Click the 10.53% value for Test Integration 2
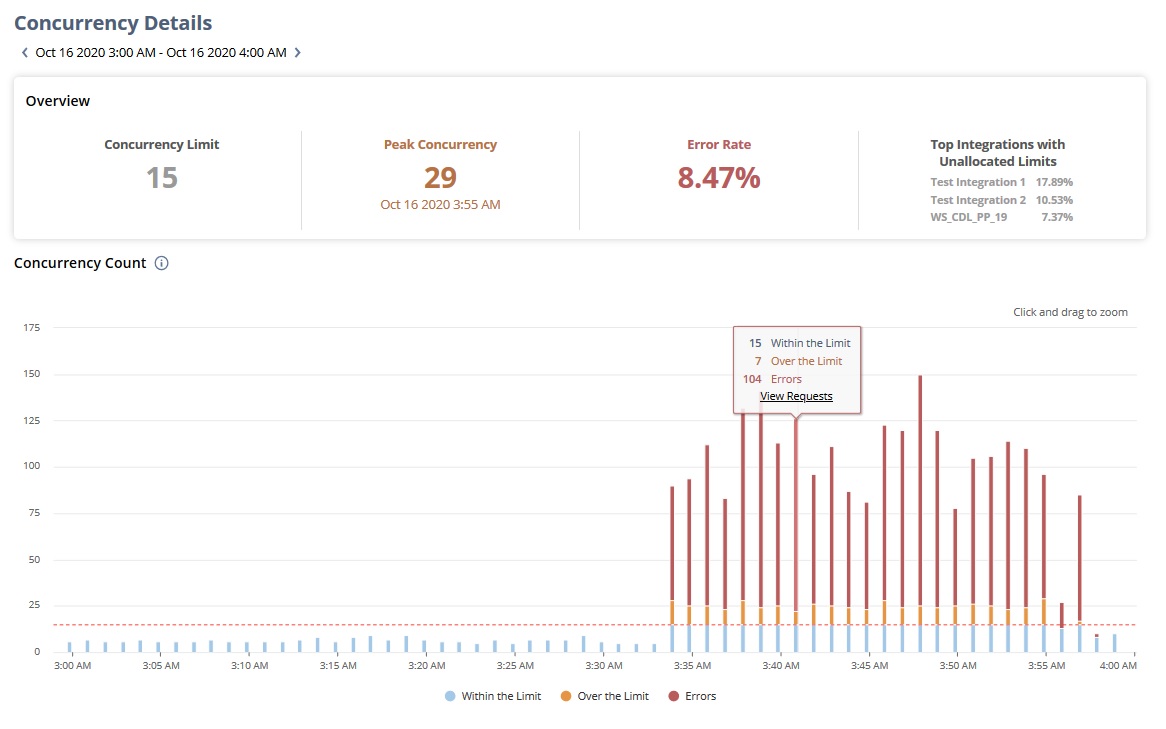This screenshot has height=729, width=1166. point(1054,200)
